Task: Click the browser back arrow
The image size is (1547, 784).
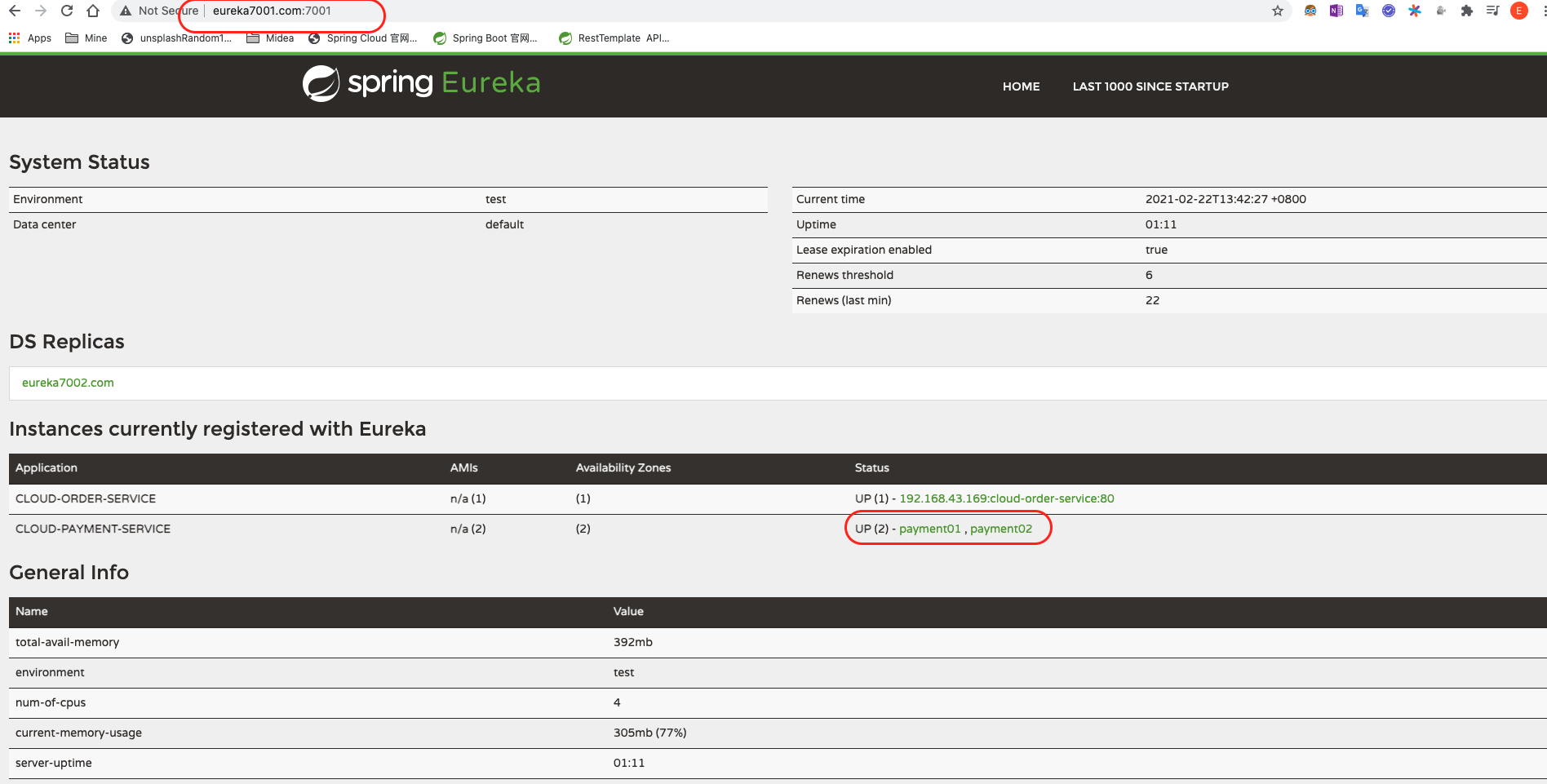Action: pos(15,11)
